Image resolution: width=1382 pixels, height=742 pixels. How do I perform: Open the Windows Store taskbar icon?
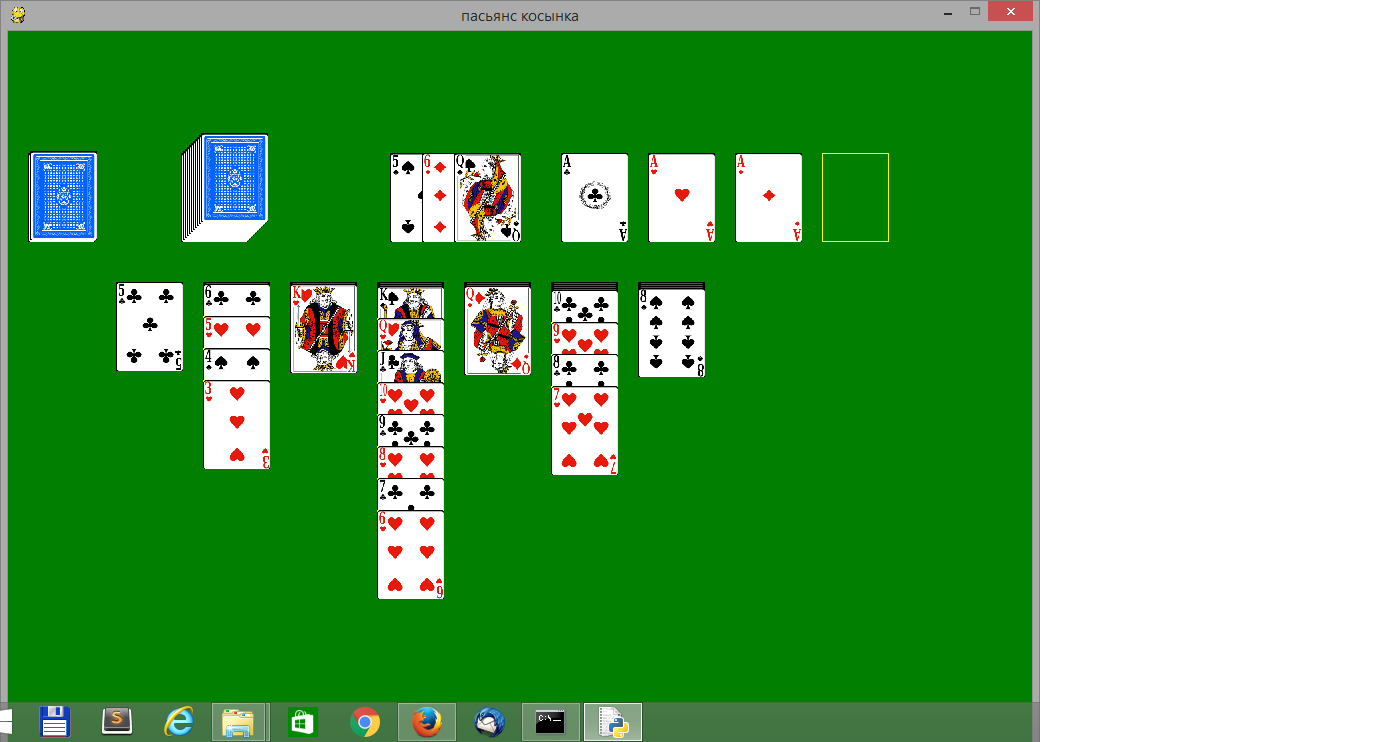[302, 722]
